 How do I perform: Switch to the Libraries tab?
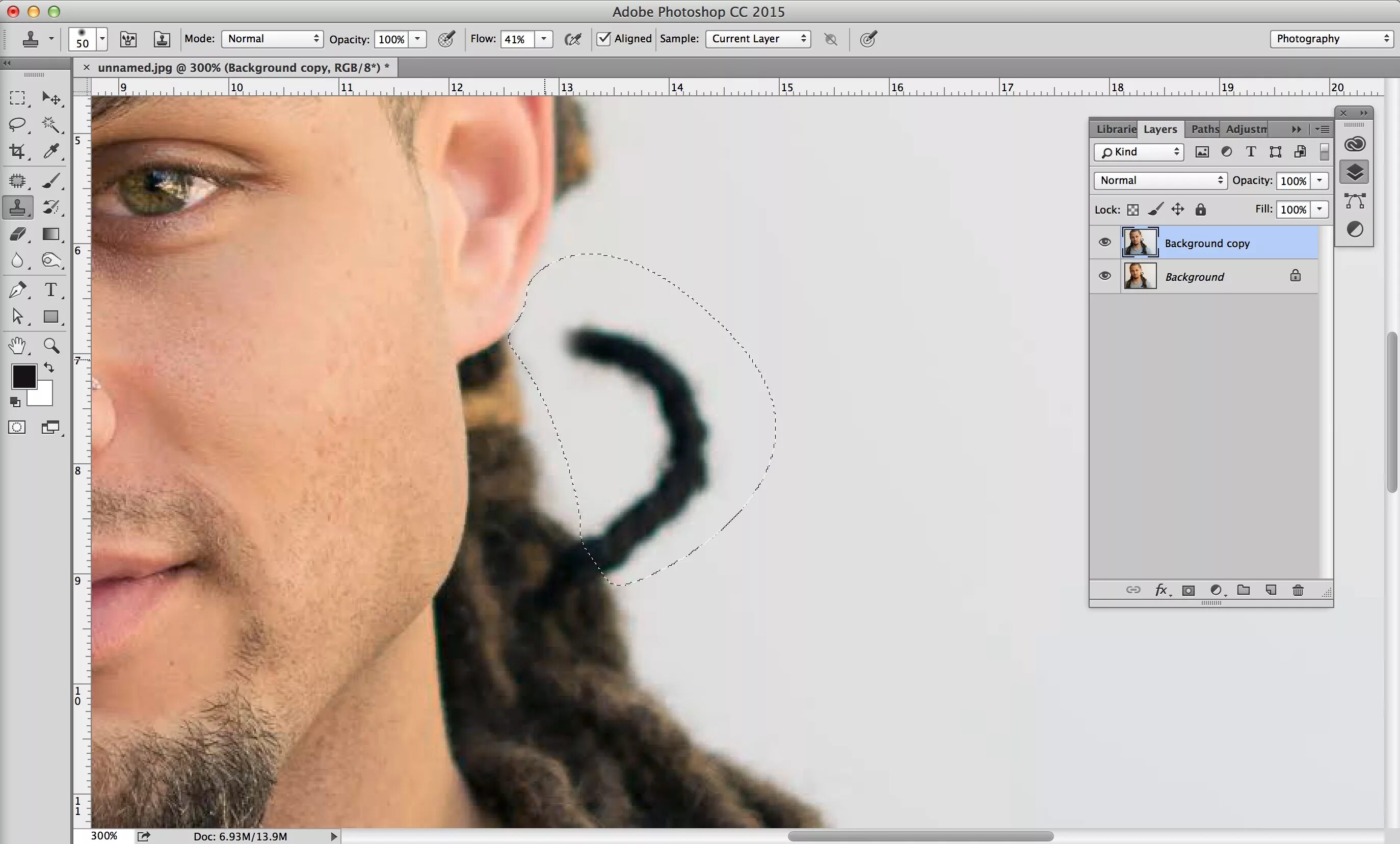coord(1115,129)
